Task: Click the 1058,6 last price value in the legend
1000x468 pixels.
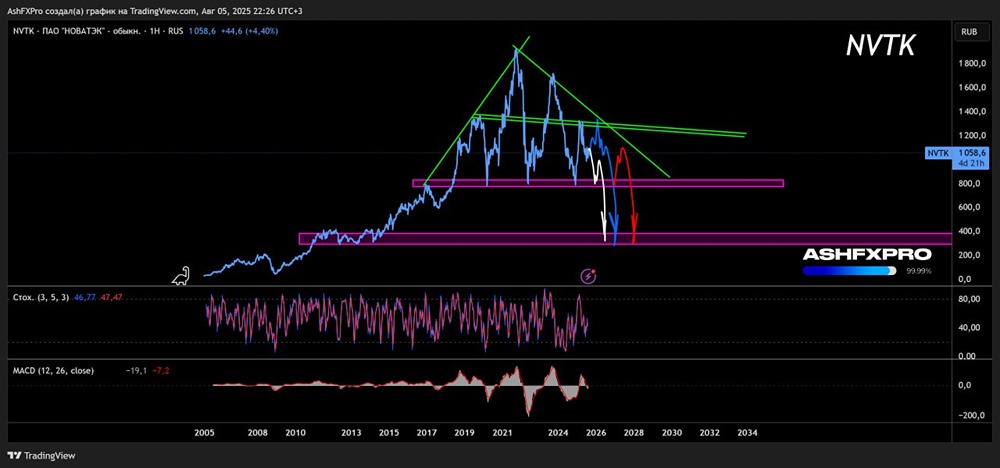Action: pos(202,31)
